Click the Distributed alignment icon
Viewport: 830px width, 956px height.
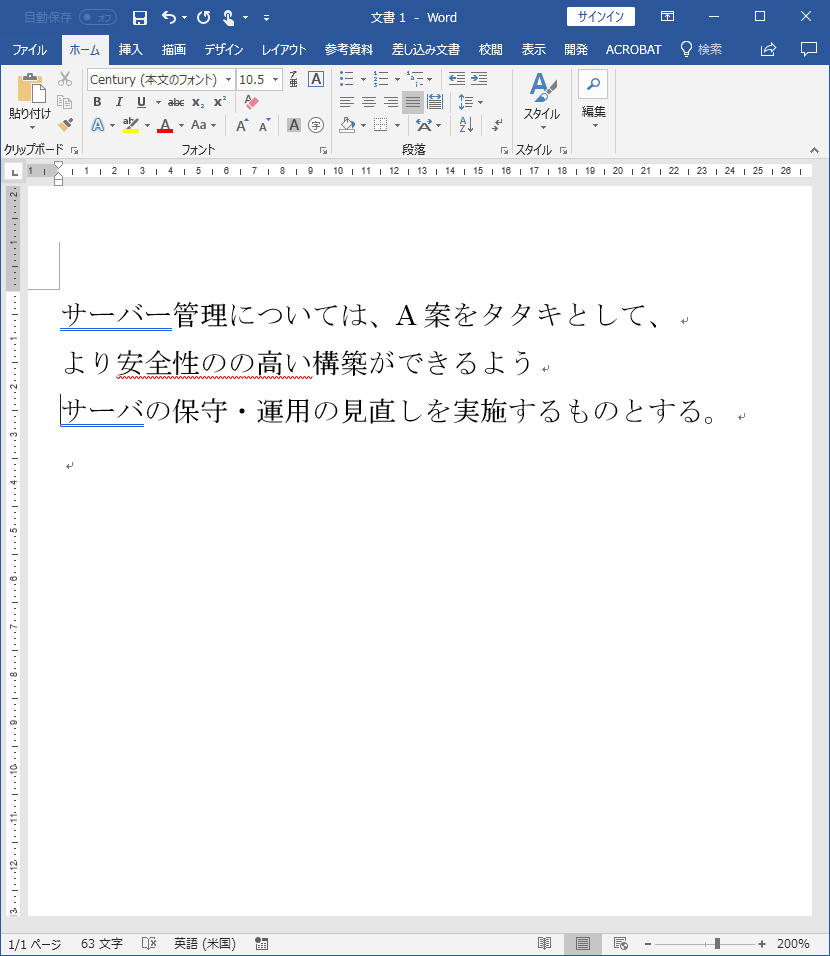pos(435,102)
